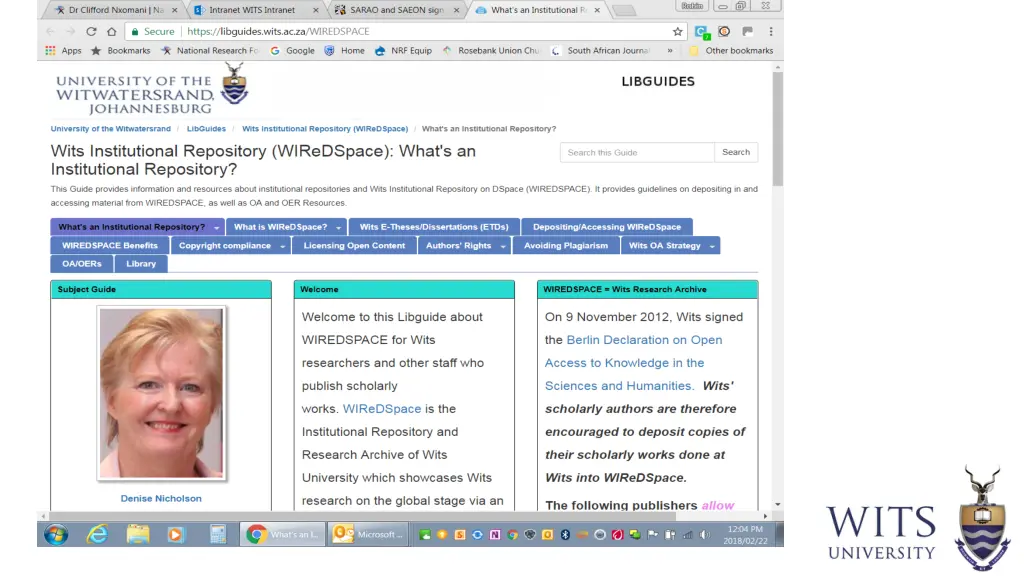The width and height of the screenshot is (1024, 576).
Task: Open Depositing/Accessing WIReDSpace tab
Action: (607, 227)
